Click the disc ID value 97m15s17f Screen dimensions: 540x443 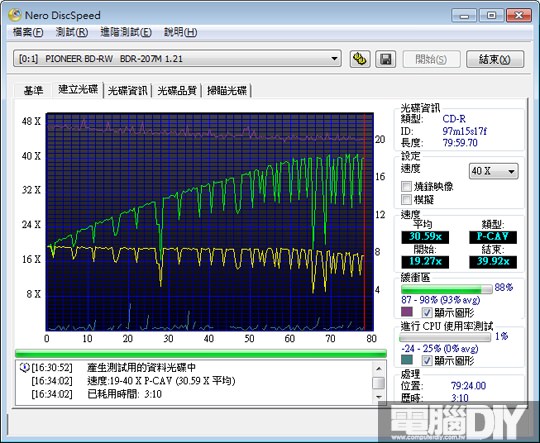[465, 131]
